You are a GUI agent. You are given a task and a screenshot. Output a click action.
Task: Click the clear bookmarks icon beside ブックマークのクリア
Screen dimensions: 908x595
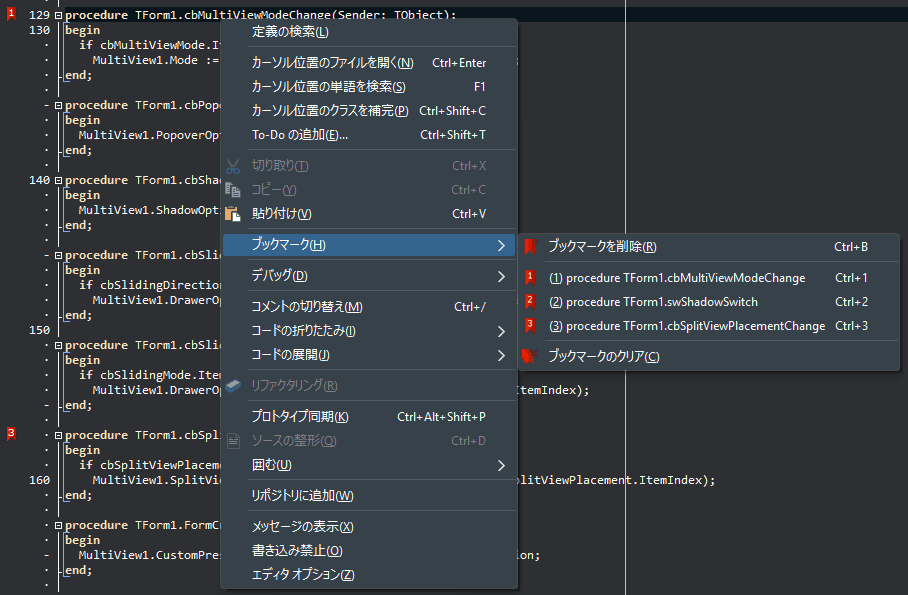(530, 356)
